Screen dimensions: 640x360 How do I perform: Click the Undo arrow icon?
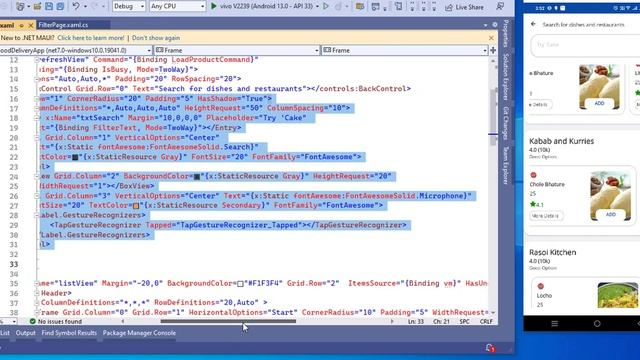tap(76, 6)
